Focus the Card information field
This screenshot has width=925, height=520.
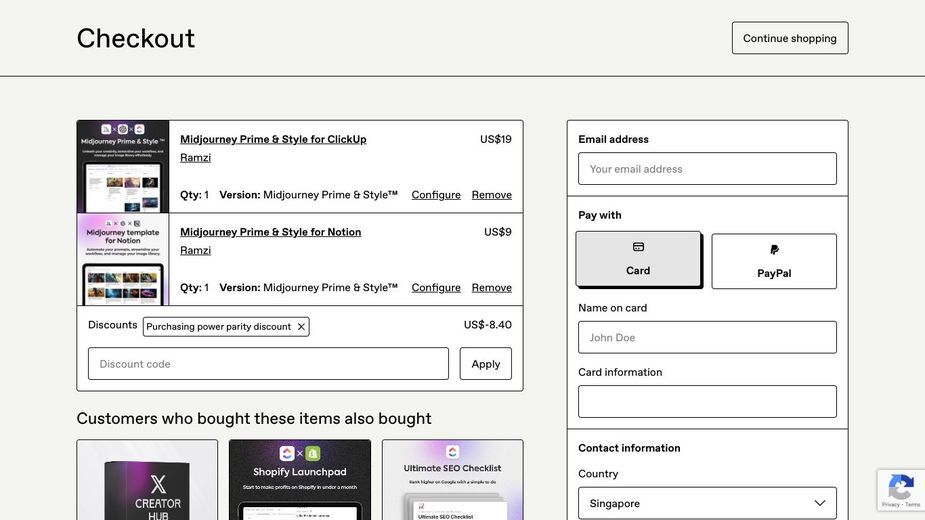tap(707, 401)
